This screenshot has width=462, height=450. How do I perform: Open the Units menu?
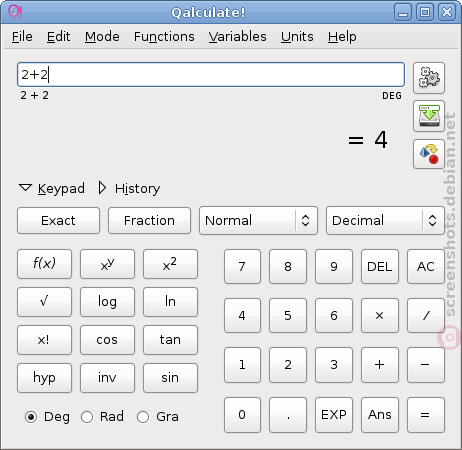[297, 36]
